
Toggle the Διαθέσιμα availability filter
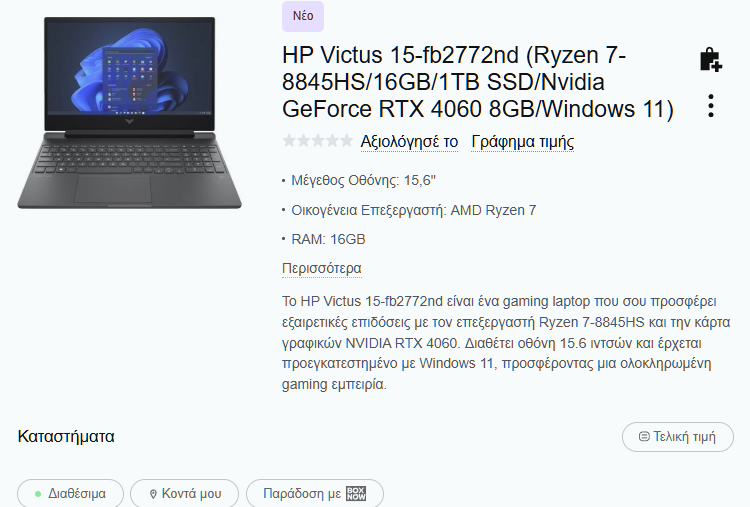[70, 493]
